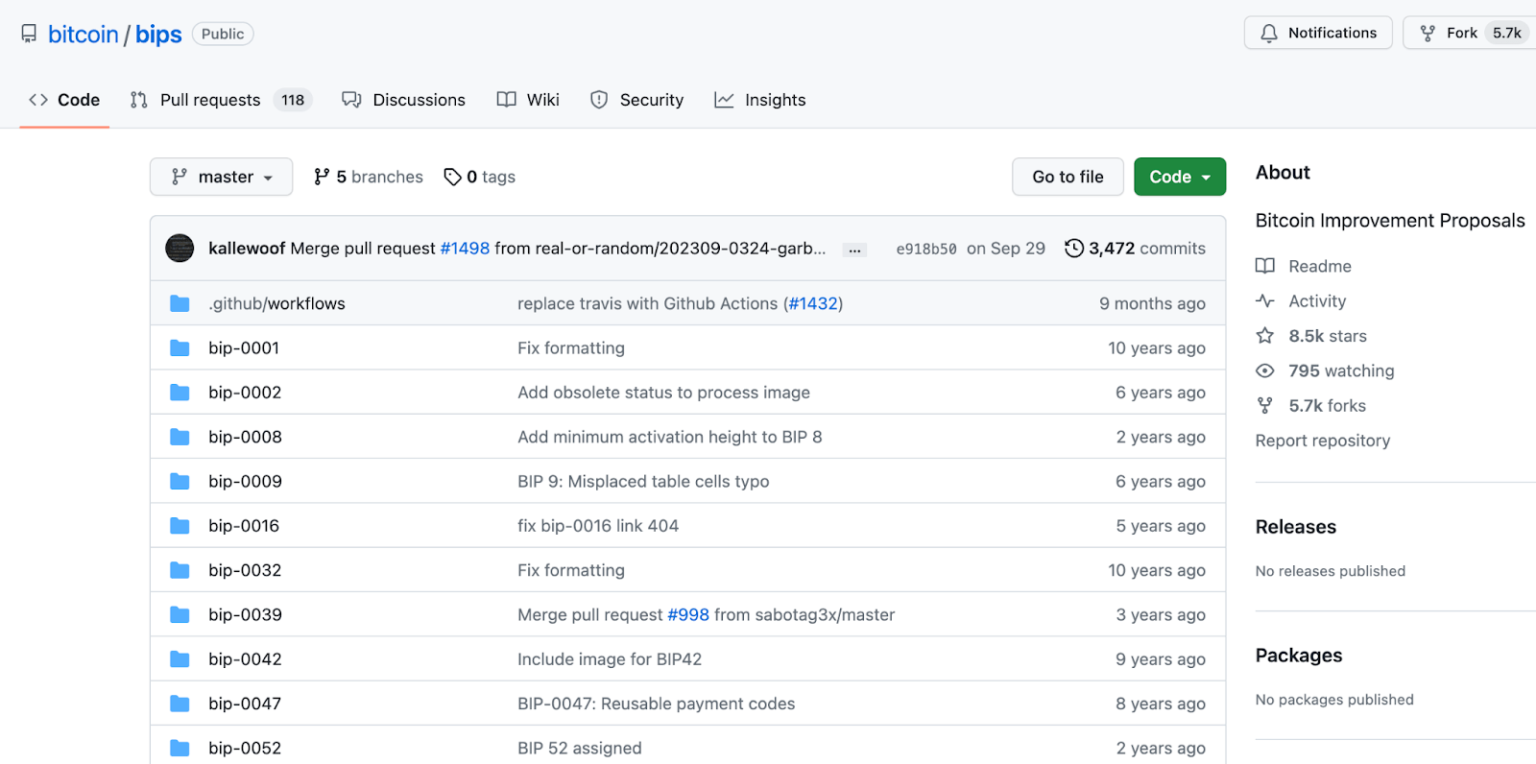This screenshot has width=1536, height=764.
Task: Click the folder icon for bip-0002
Action: pos(180,392)
